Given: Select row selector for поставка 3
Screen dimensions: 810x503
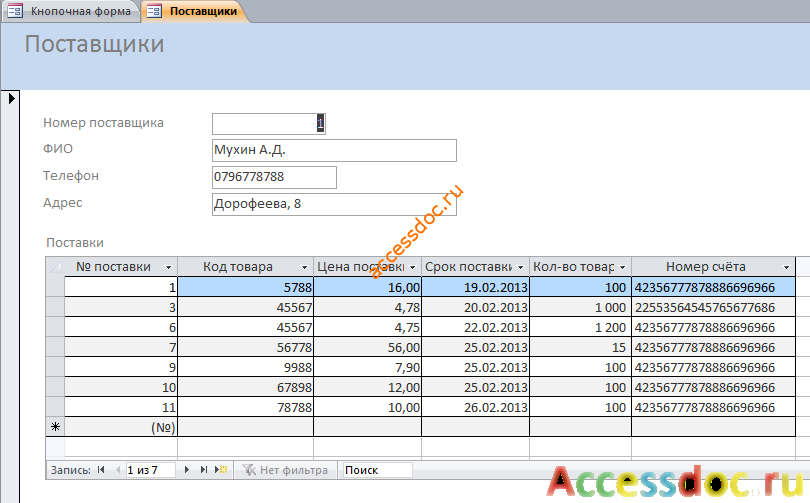Looking at the screenshot, I should (x=55, y=307).
